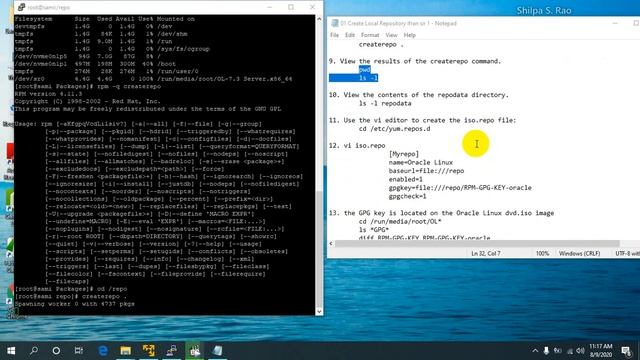Click 'enabled=1' line in Notepad
640x360 pixels.
click(x=405, y=179)
